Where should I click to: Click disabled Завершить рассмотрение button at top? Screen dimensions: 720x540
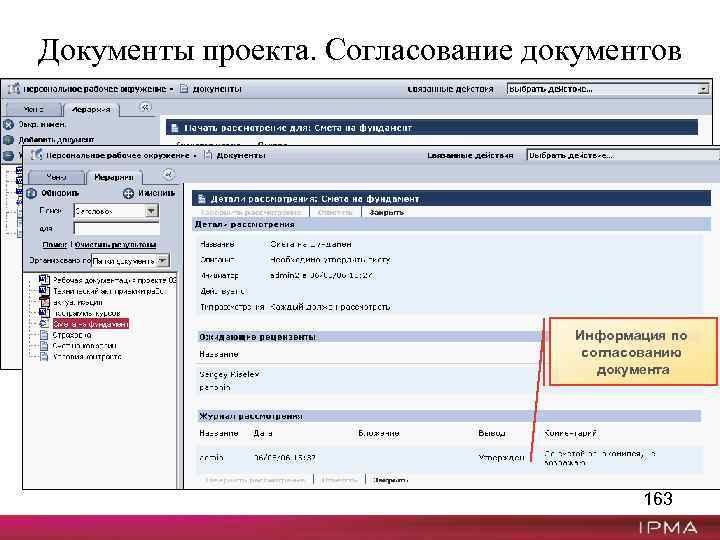coord(251,212)
